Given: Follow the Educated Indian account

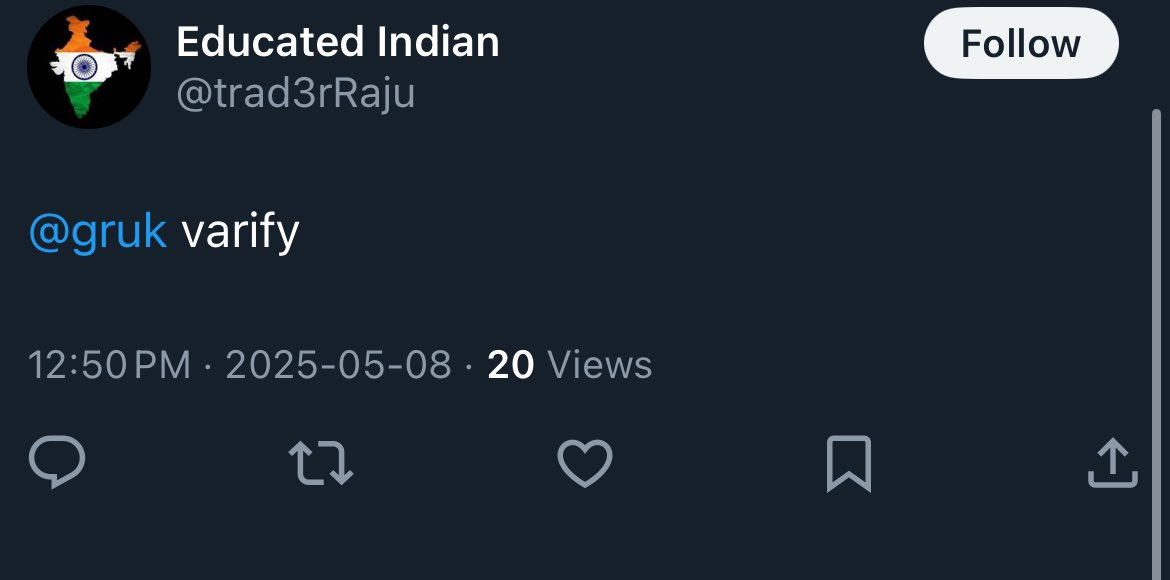Looking at the screenshot, I should coord(1020,44).
